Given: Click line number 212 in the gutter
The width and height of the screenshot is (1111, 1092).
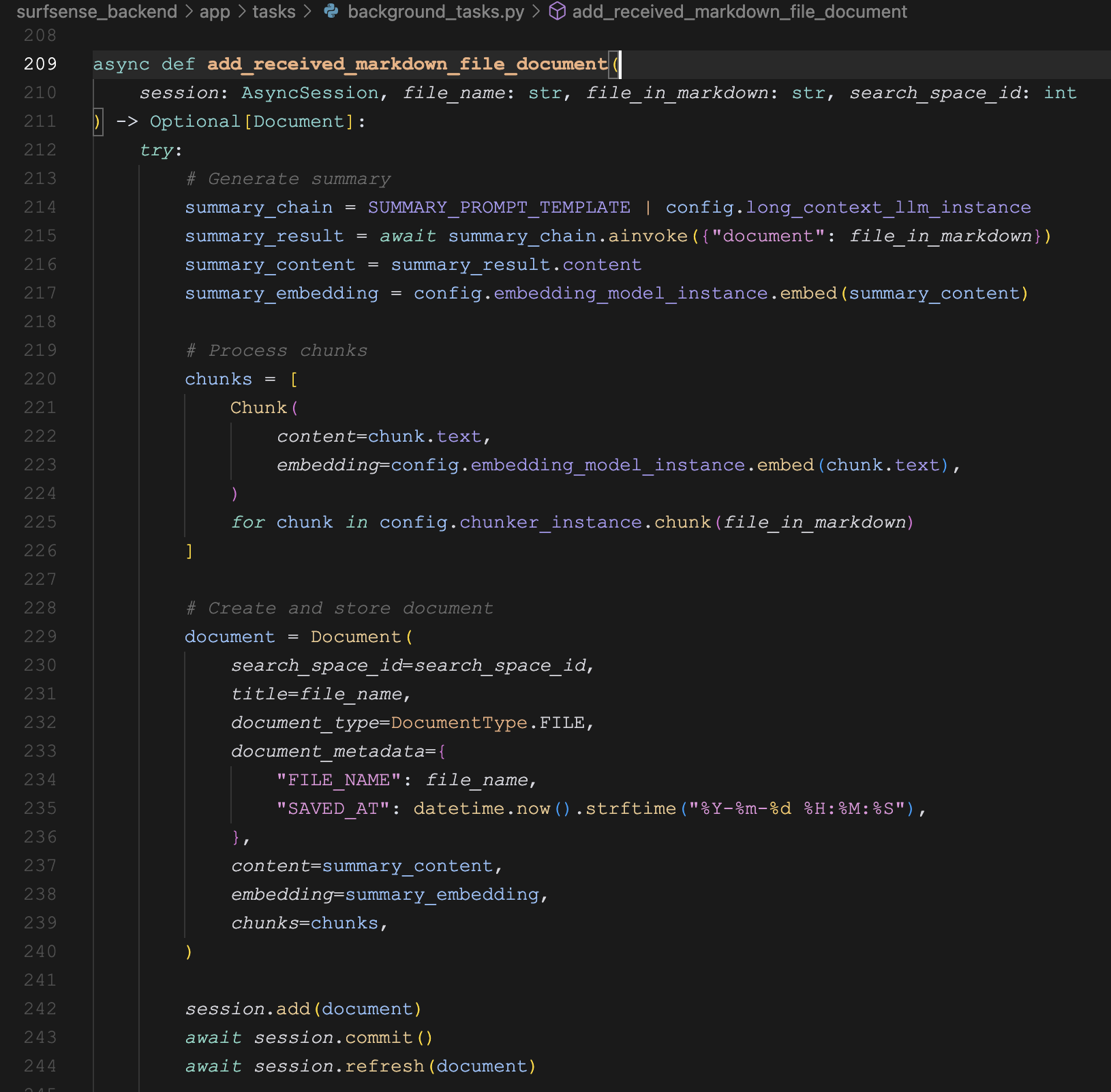Looking at the screenshot, I should click(x=40, y=150).
